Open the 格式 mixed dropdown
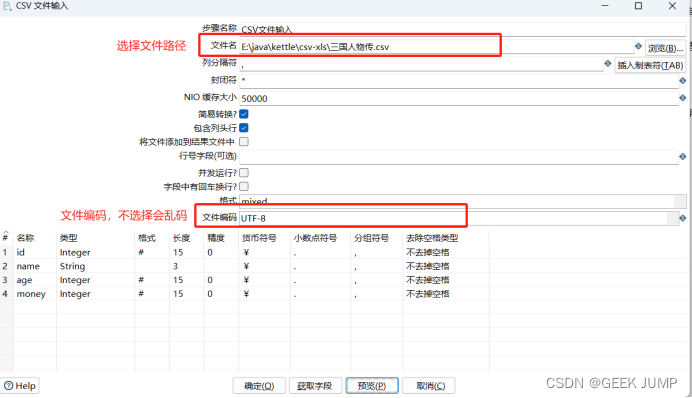692x398 pixels. pos(680,201)
